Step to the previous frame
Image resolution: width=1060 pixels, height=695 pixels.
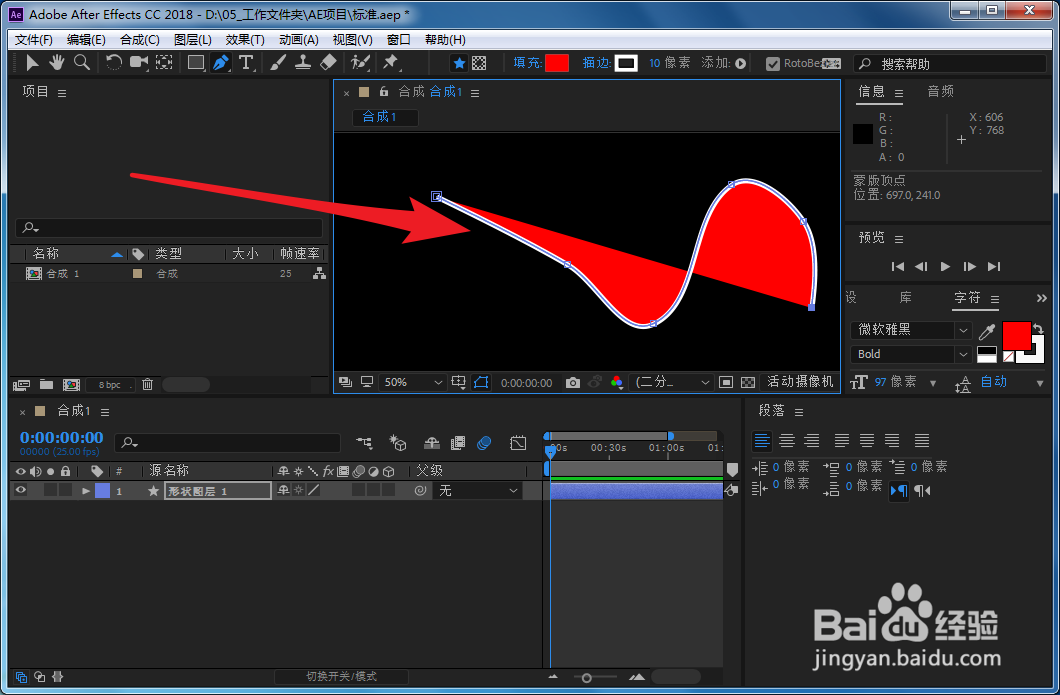[921, 266]
